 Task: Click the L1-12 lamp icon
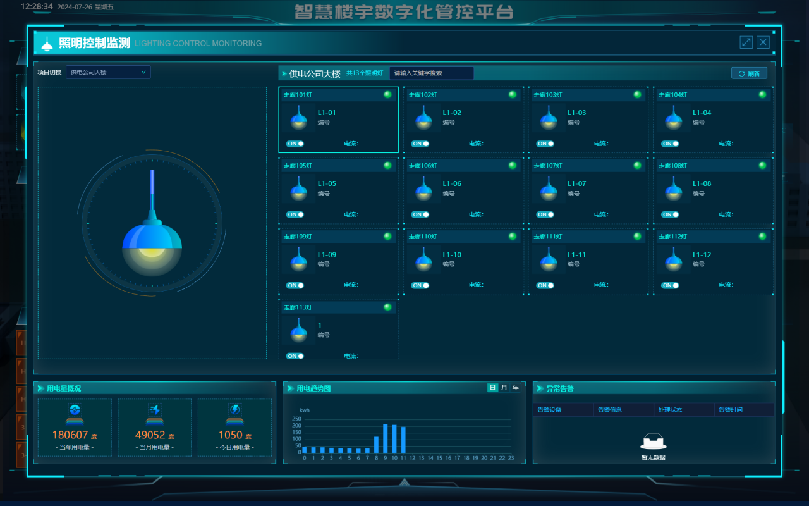point(673,261)
